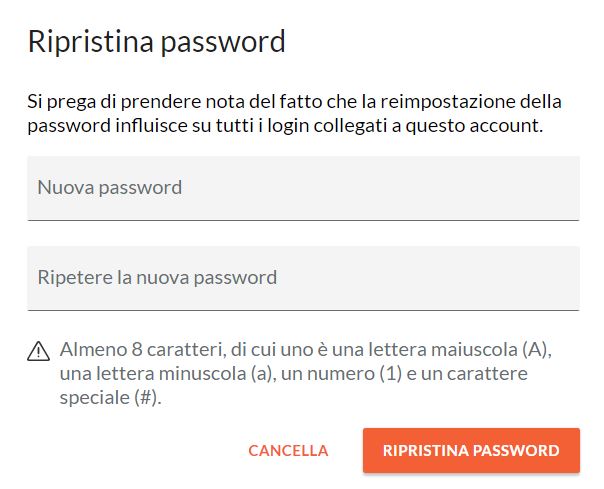Screen dimensions: 604x489
Task: Click the 'Nuova password' placeholder label
Action: click(x=110, y=188)
